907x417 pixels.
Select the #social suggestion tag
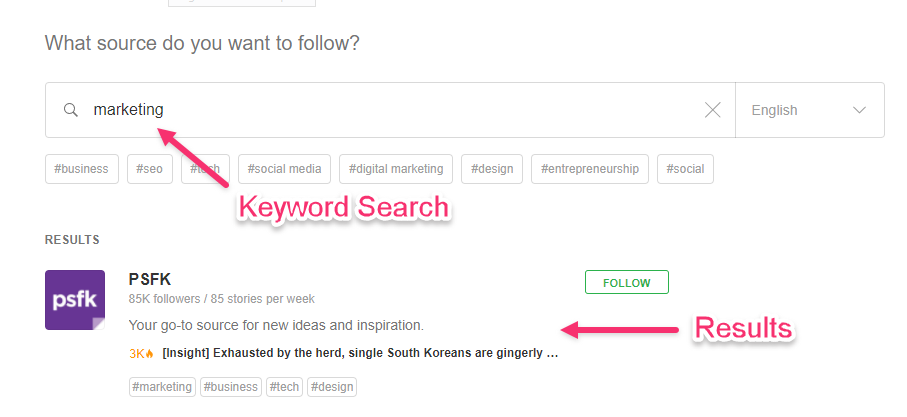click(x=685, y=169)
